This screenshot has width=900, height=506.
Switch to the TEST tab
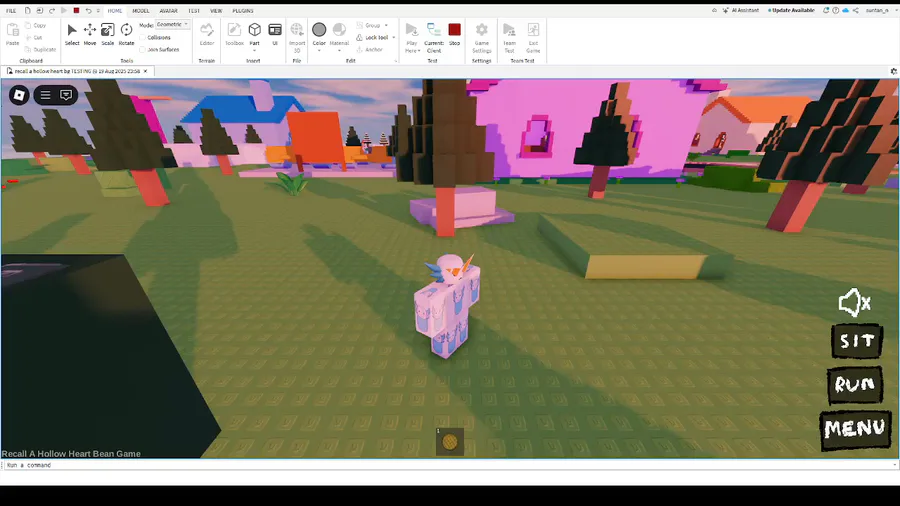pyautogui.click(x=194, y=10)
